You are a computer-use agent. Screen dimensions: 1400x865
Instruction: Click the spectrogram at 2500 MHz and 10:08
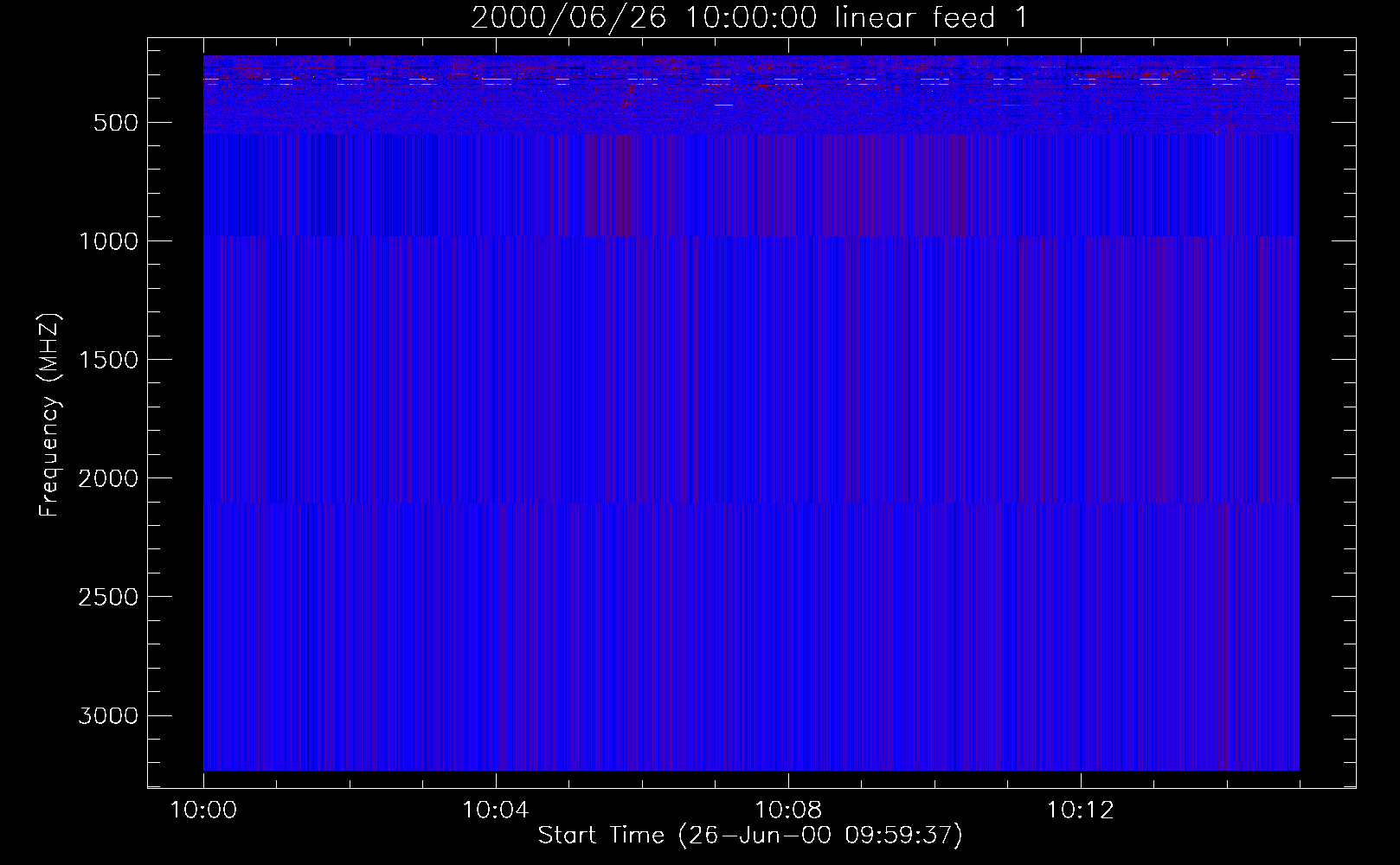787,596
